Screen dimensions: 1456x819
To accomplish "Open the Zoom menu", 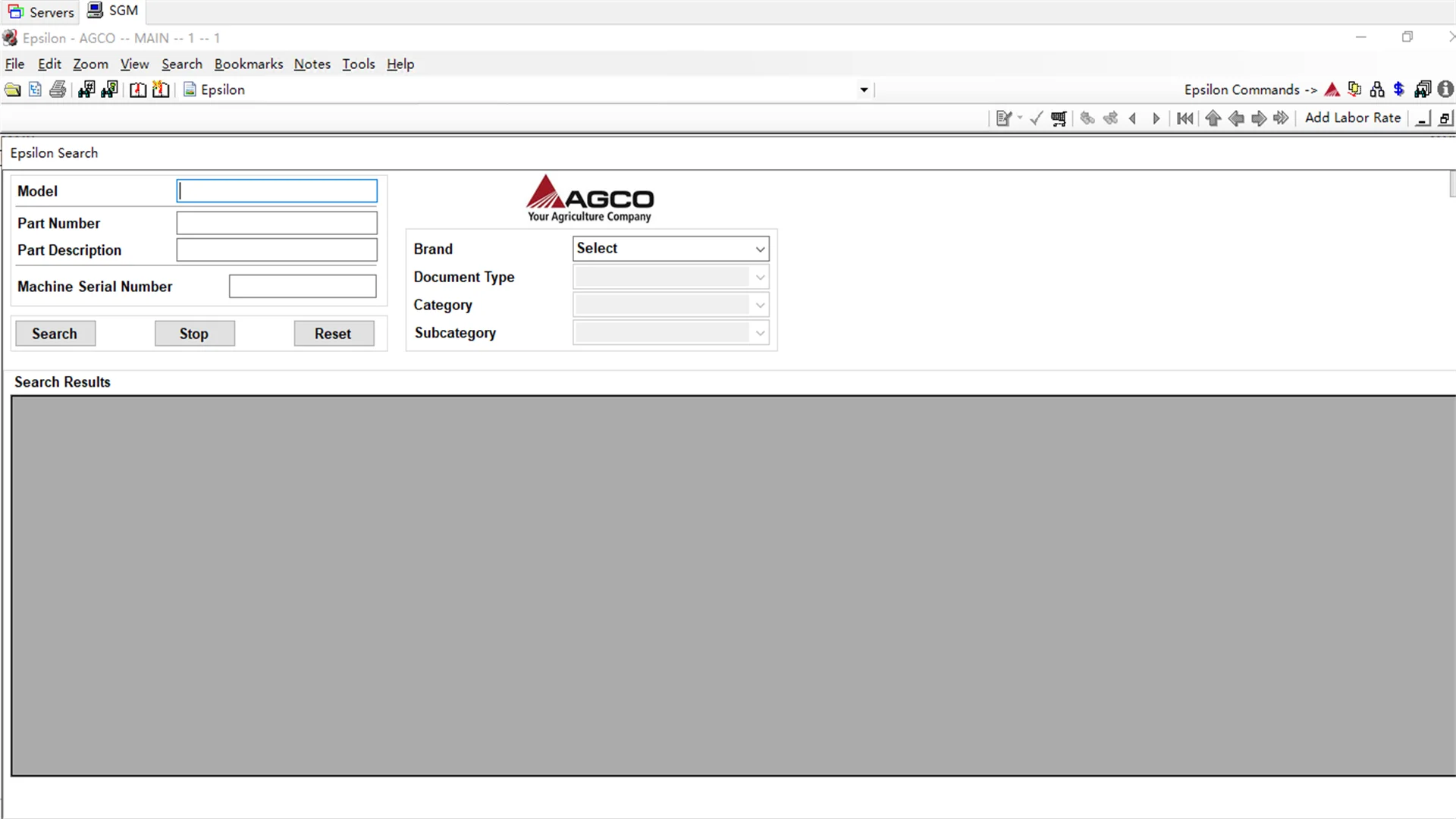I will pos(90,64).
